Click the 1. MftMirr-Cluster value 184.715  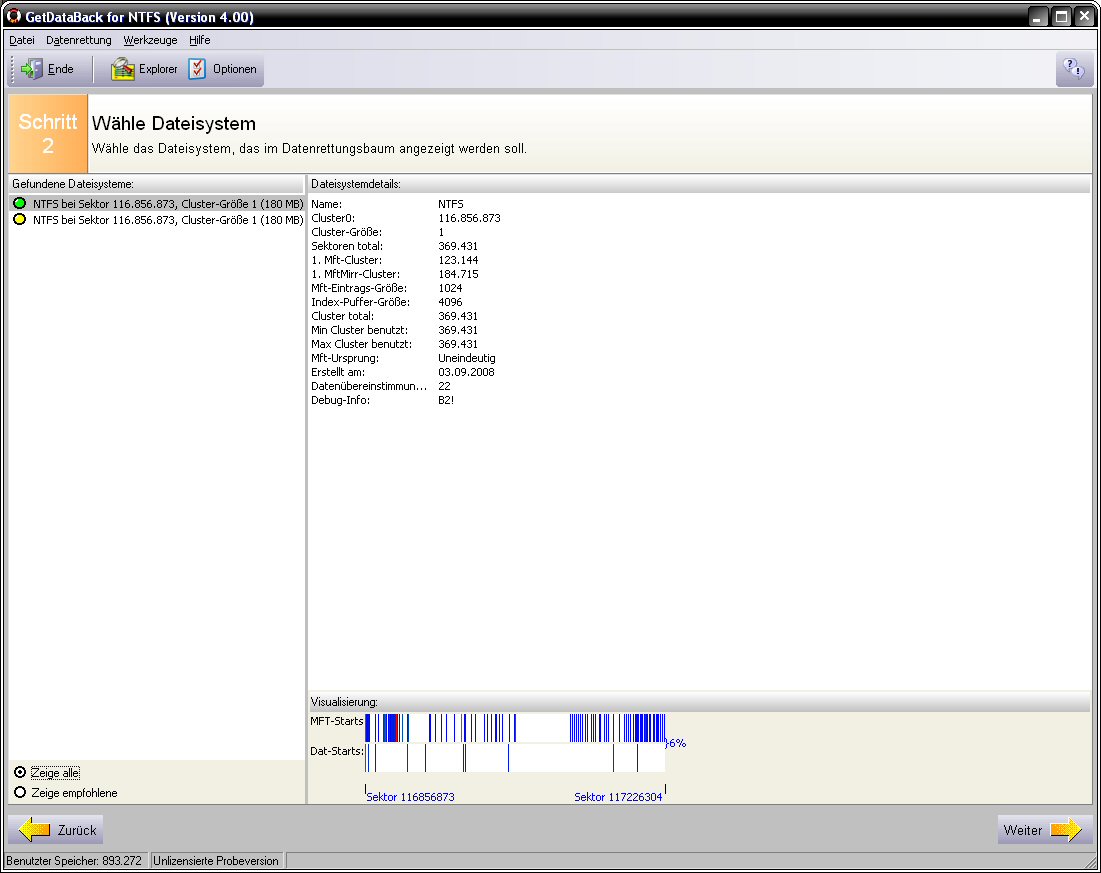(x=458, y=274)
